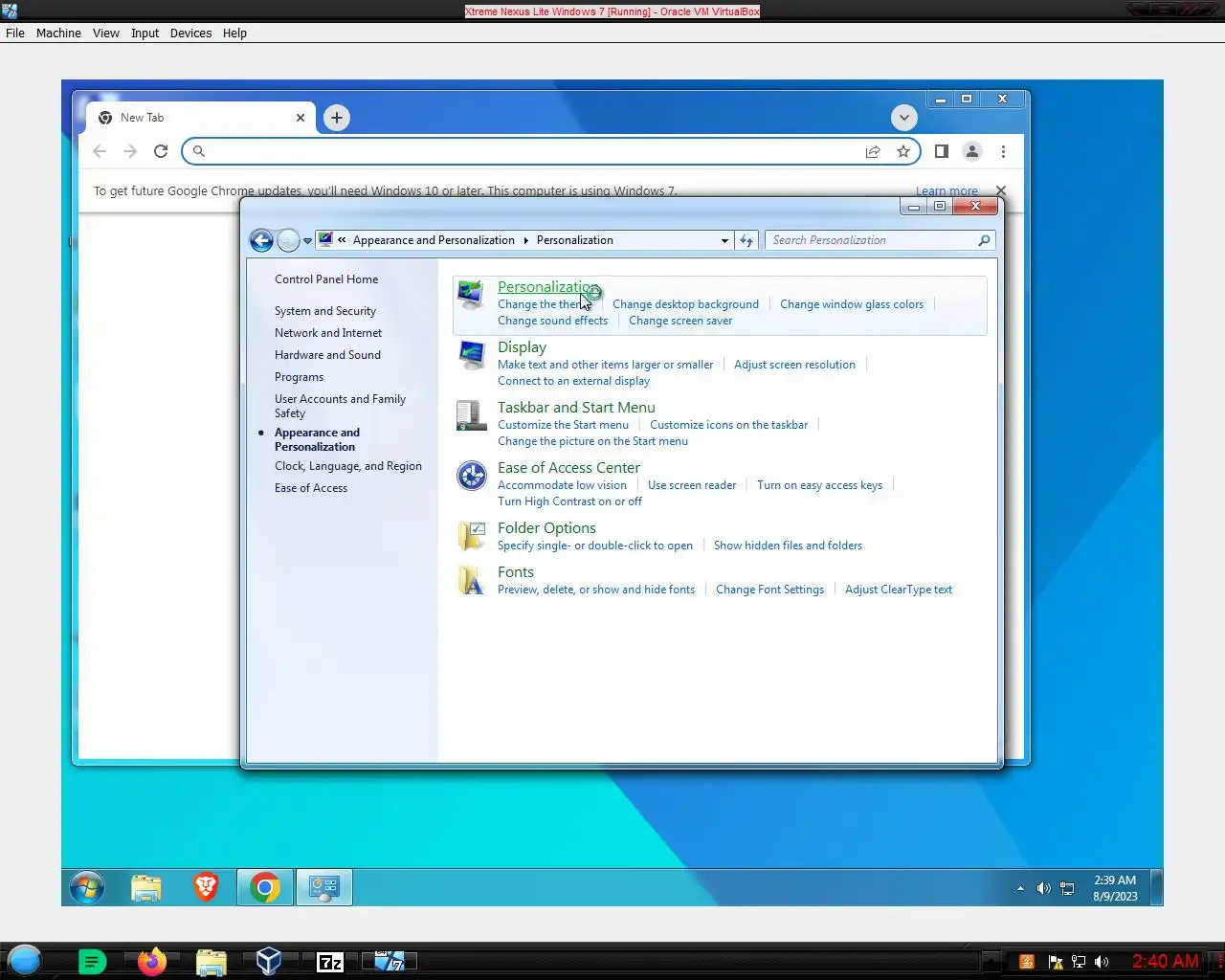Image resolution: width=1225 pixels, height=980 pixels.
Task: Open the Ease of Access Center icon
Action: point(471,475)
